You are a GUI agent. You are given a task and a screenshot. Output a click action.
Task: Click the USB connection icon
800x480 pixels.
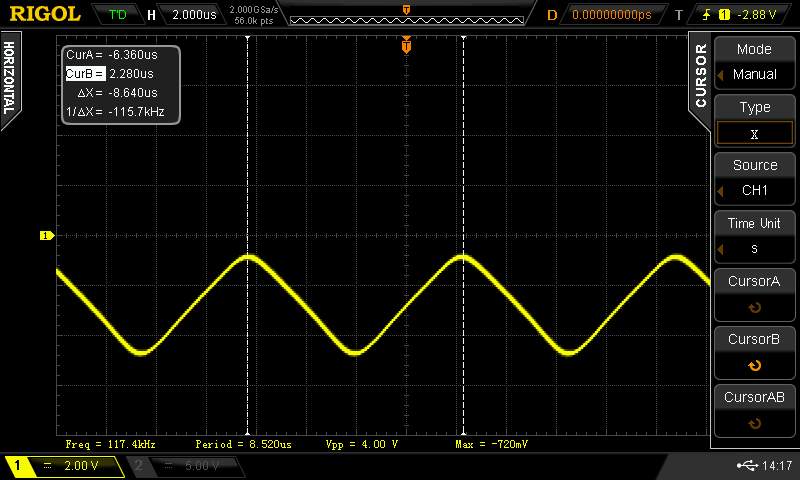pyautogui.click(x=746, y=465)
